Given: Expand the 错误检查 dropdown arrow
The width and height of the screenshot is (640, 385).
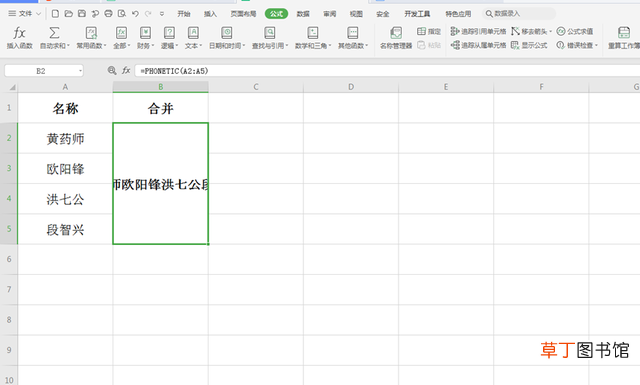Looking at the screenshot, I should [x=596, y=45].
